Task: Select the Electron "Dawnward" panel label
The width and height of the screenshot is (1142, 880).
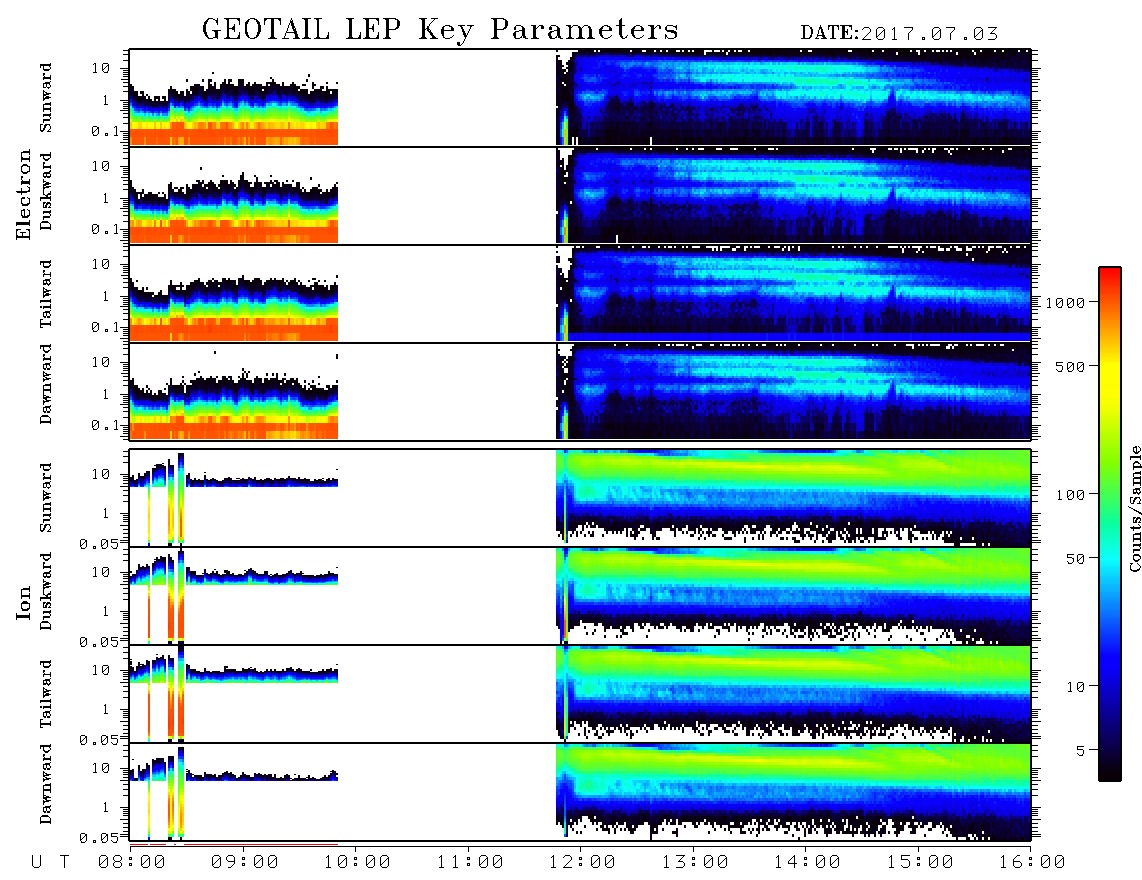Action: [46, 384]
